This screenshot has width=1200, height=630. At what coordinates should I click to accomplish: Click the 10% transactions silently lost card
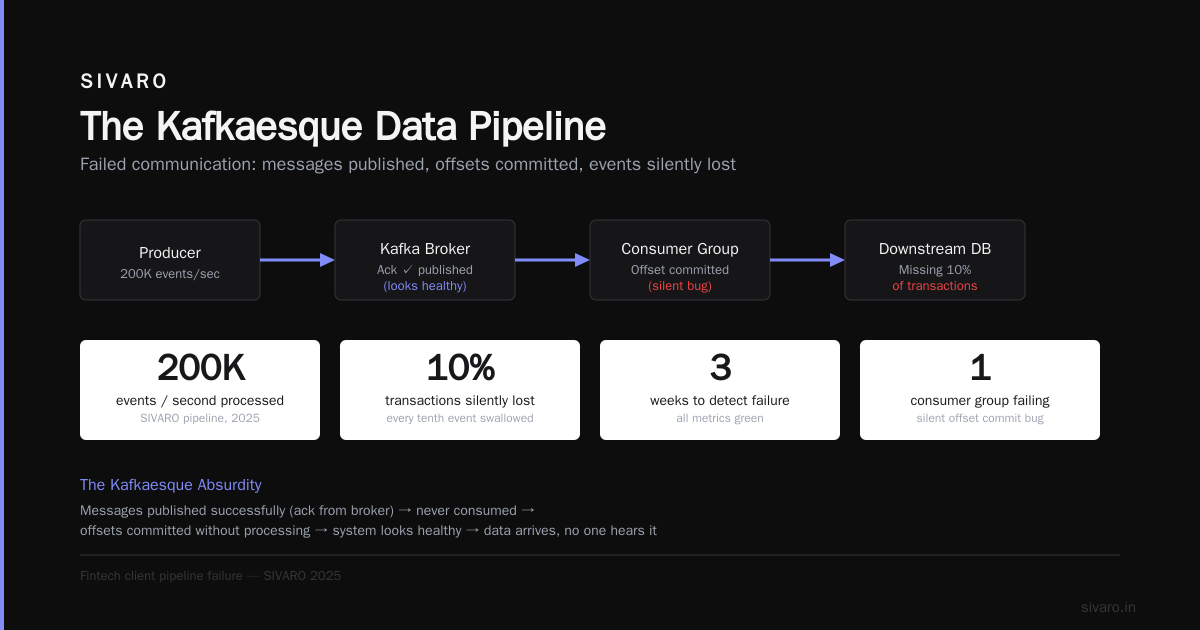(460, 390)
